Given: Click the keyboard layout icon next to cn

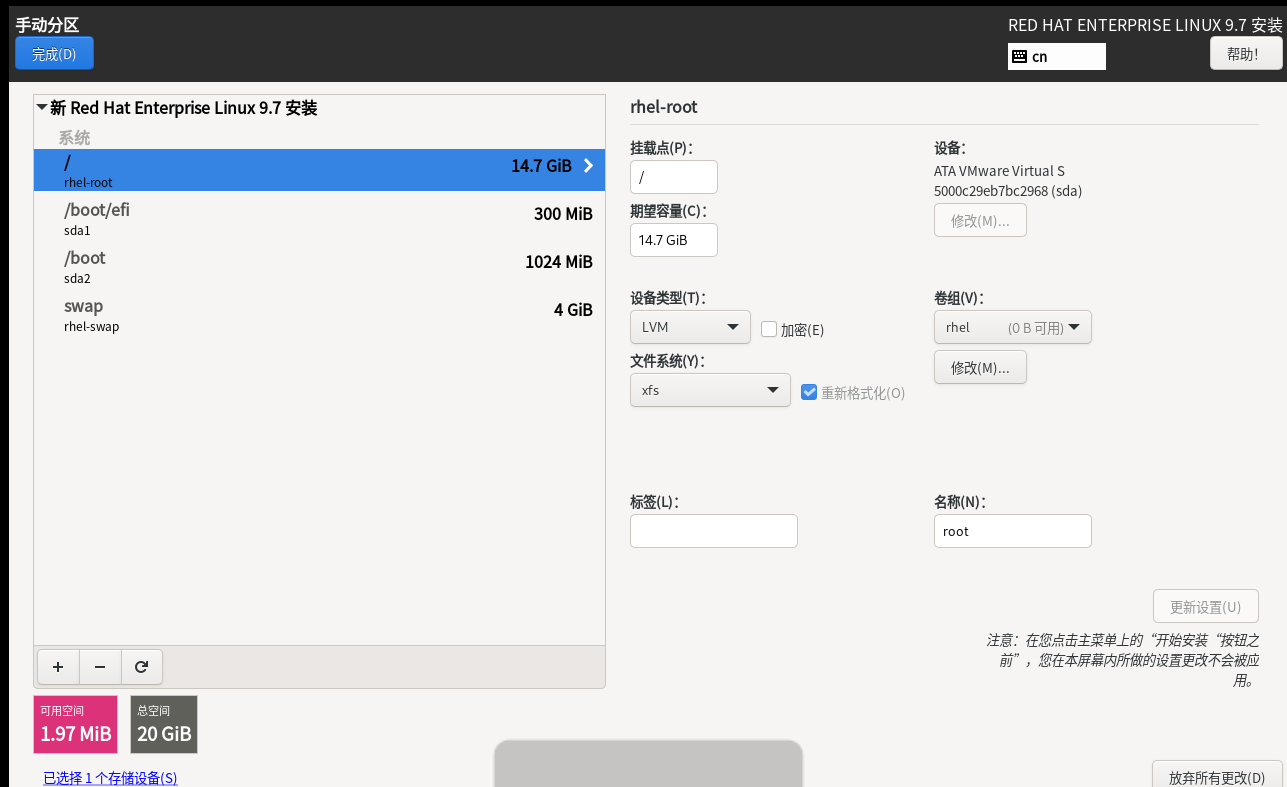Looking at the screenshot, I should tap(1019, 57).
